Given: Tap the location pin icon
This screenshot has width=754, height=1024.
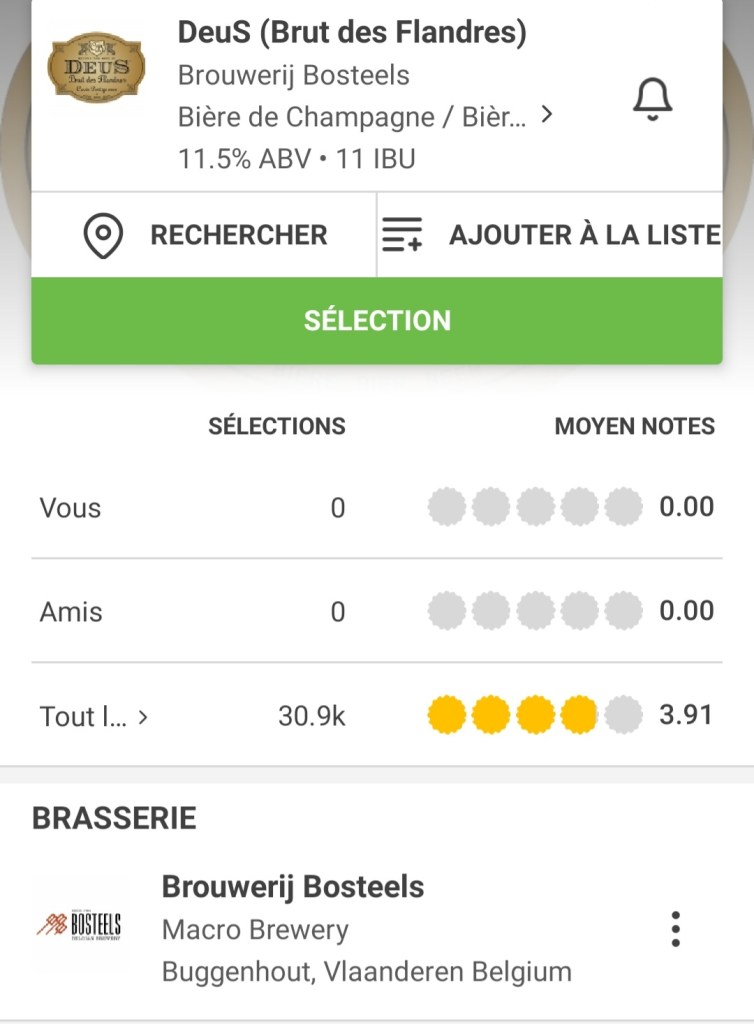Looking at the screenshot, I should (103, 235).
